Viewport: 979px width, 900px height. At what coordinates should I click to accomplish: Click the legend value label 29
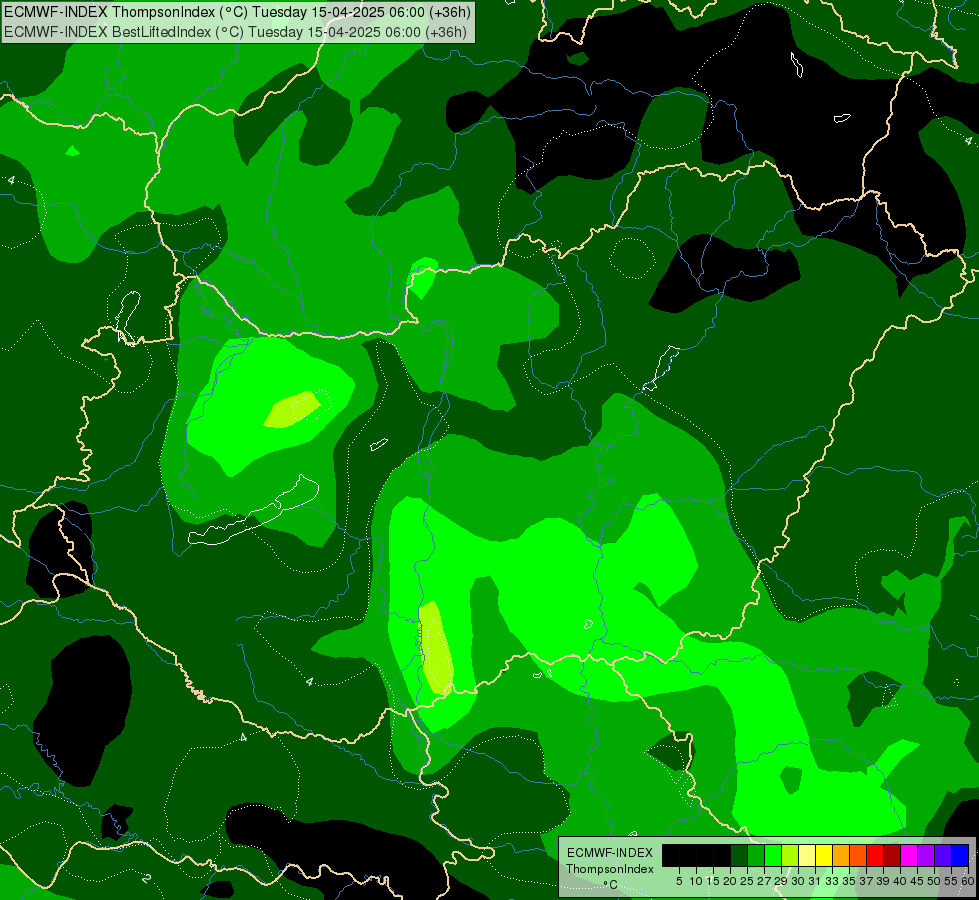point(781,881)
